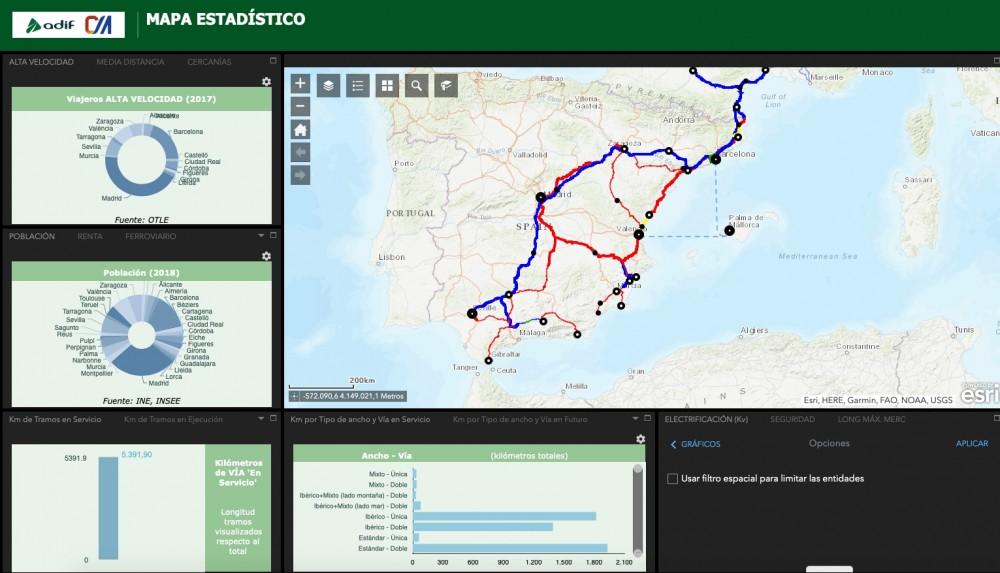Reset map to default home extent

[300, 129]
